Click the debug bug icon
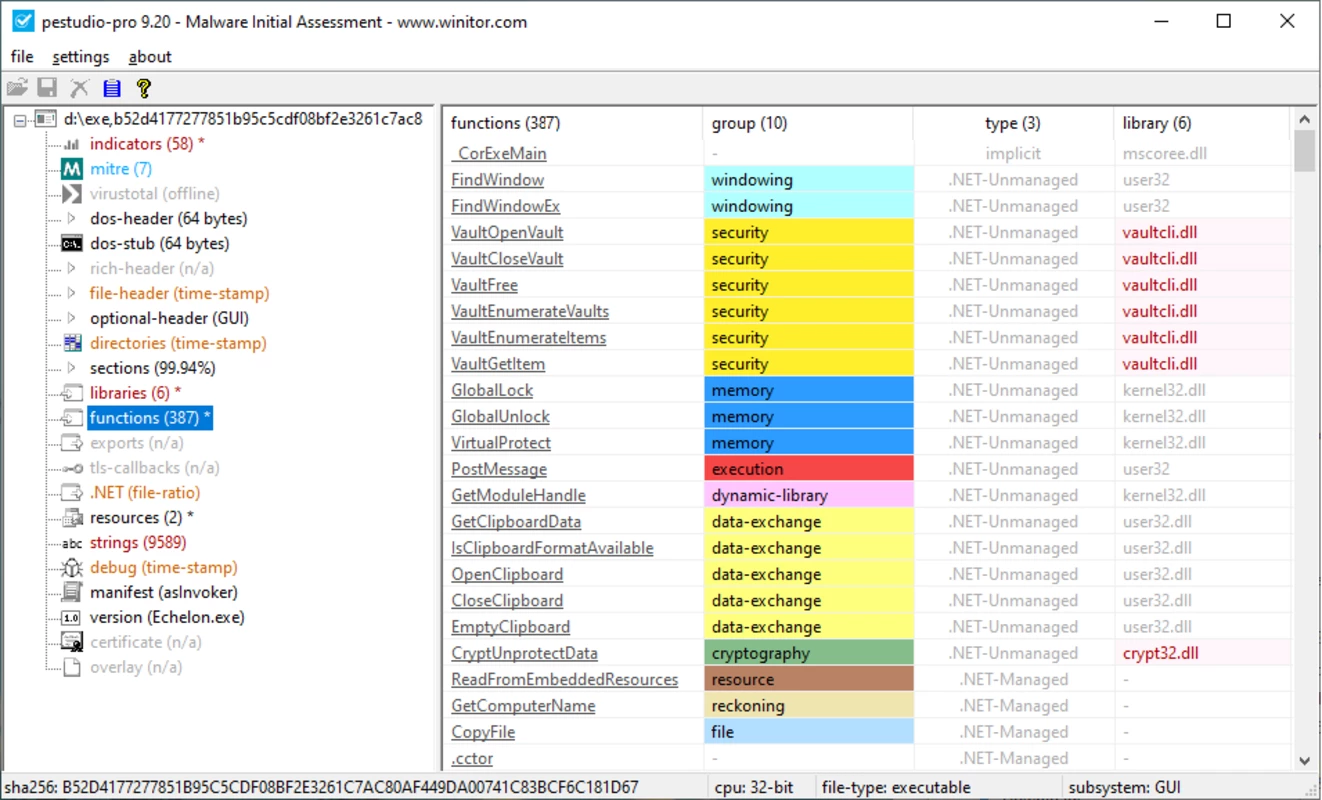Image resolution: width=1322 pixels, height=800 pixels. point(72,568)
